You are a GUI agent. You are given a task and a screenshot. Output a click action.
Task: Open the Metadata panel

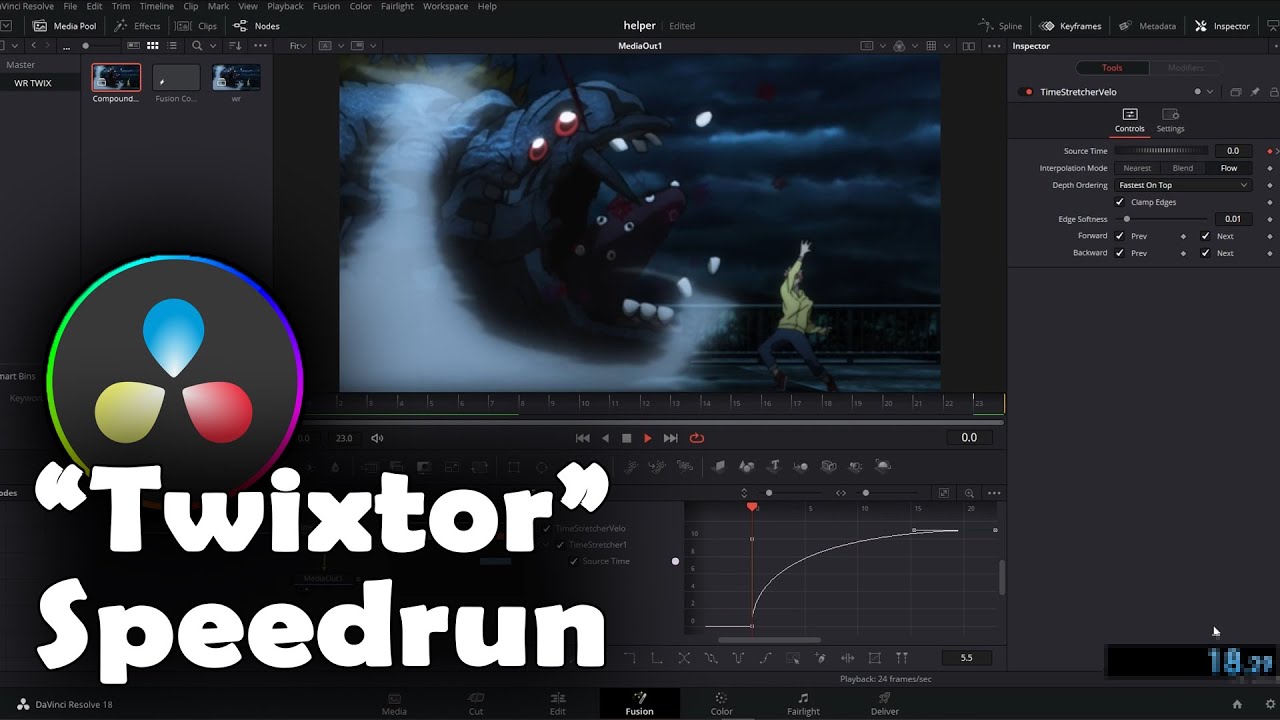coord(1147,26)
